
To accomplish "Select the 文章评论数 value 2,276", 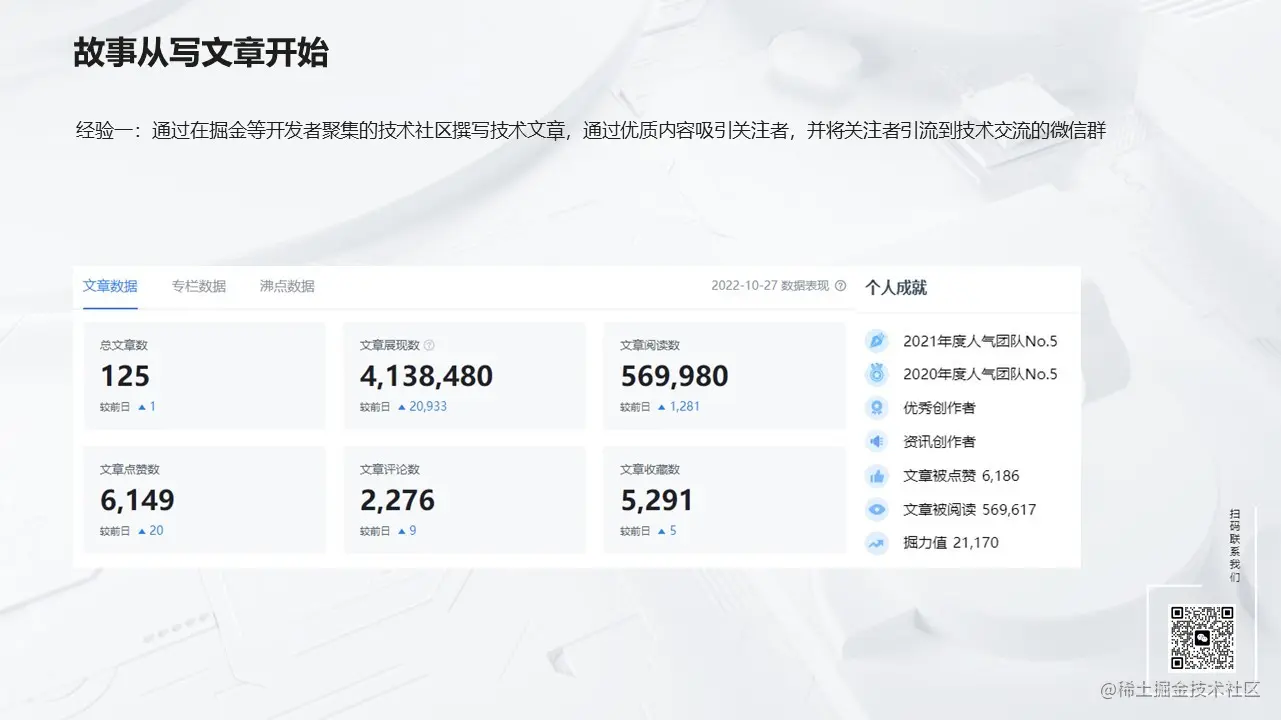I will coord(397,500).
